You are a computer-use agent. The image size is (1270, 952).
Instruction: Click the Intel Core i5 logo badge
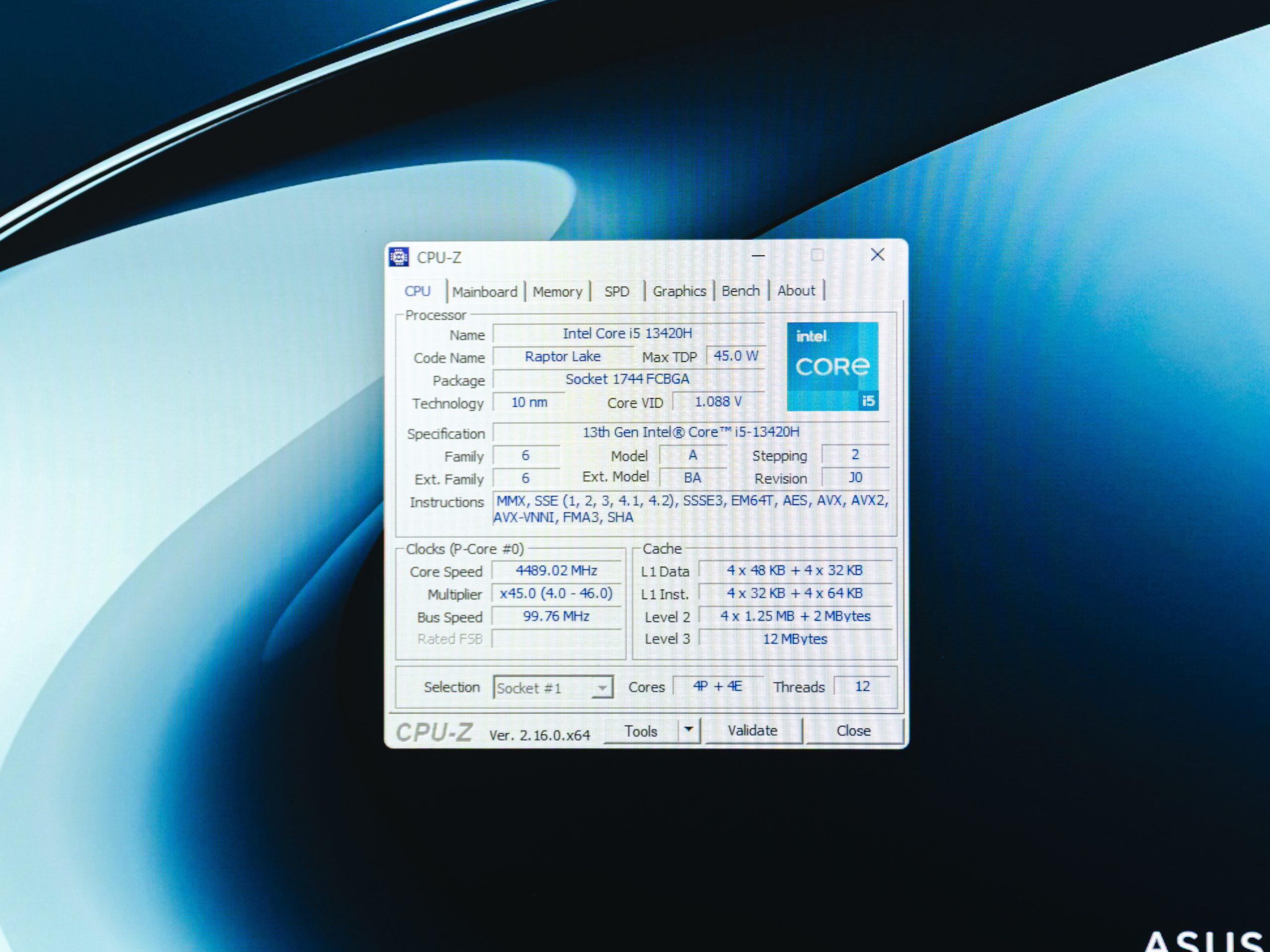click(x=832, y=367)
